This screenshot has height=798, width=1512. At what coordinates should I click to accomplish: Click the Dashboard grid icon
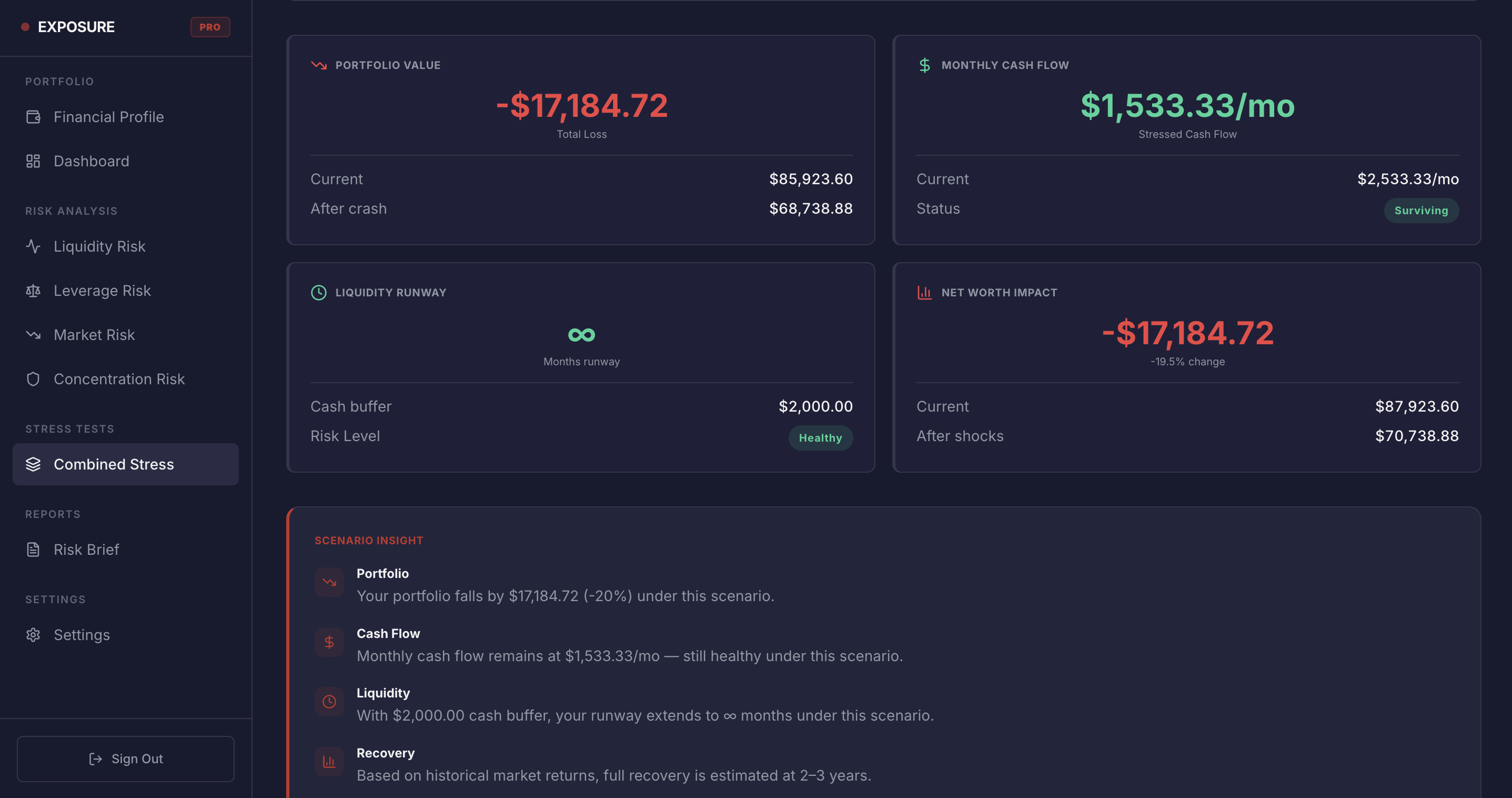coord(33,161)
